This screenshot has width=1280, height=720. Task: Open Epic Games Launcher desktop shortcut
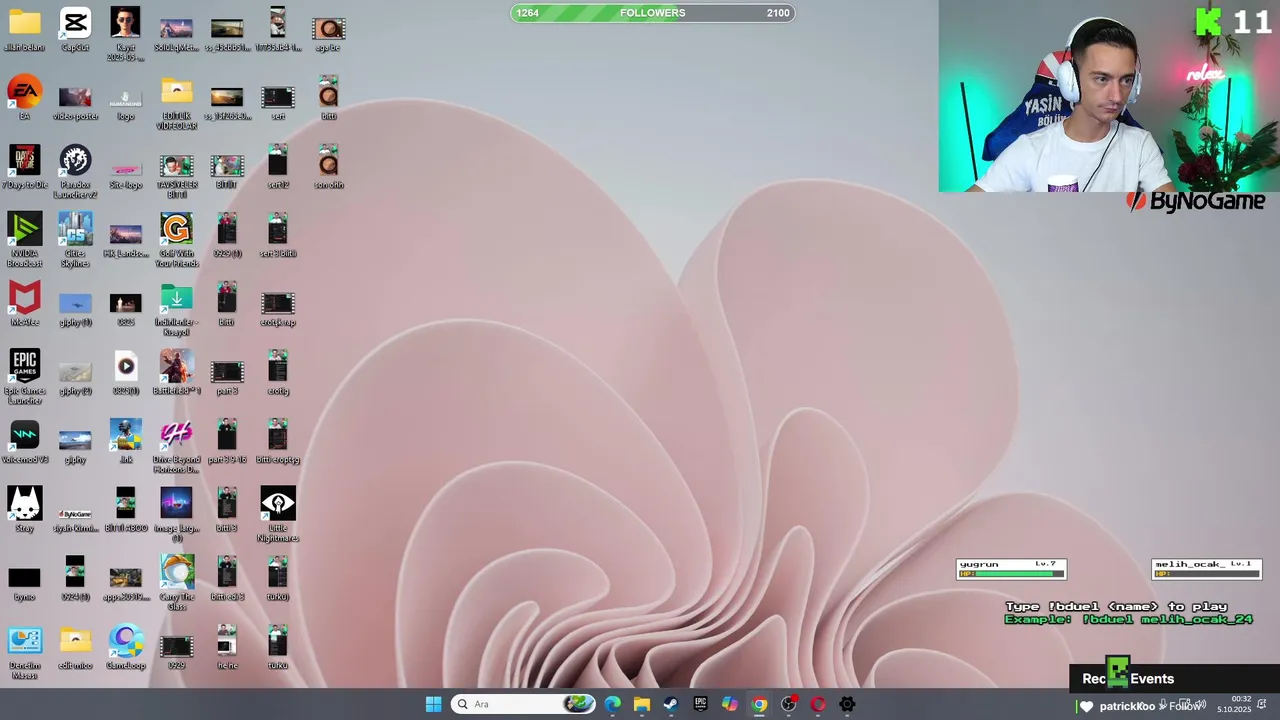click(24, 377)
